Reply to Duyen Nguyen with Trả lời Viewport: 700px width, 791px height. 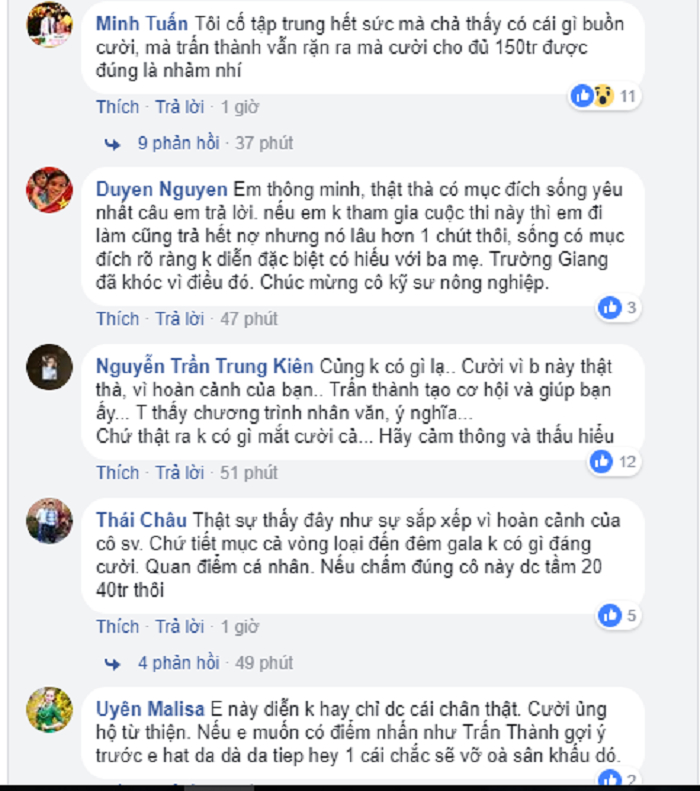pyautogui.click(x=180, y=319)
